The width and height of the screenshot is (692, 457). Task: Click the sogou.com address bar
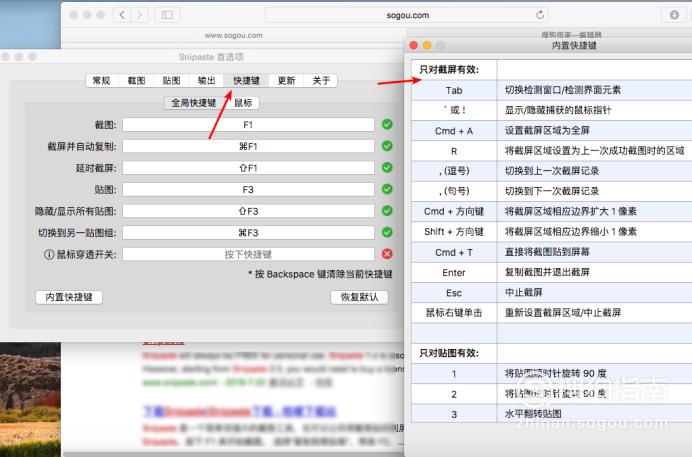click(407, 15)
